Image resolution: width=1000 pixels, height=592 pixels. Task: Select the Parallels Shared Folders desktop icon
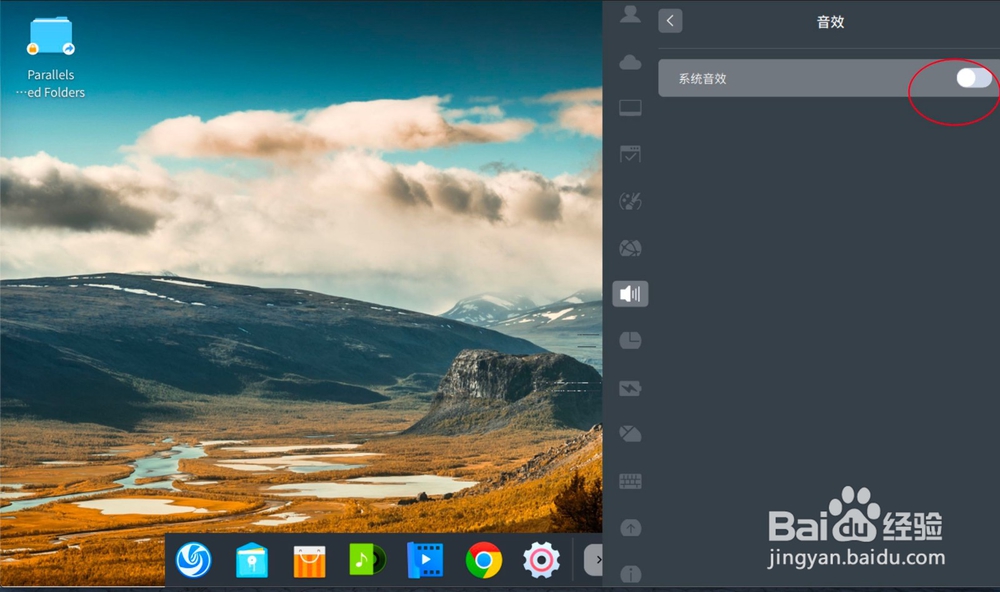(x=51, y=57)
